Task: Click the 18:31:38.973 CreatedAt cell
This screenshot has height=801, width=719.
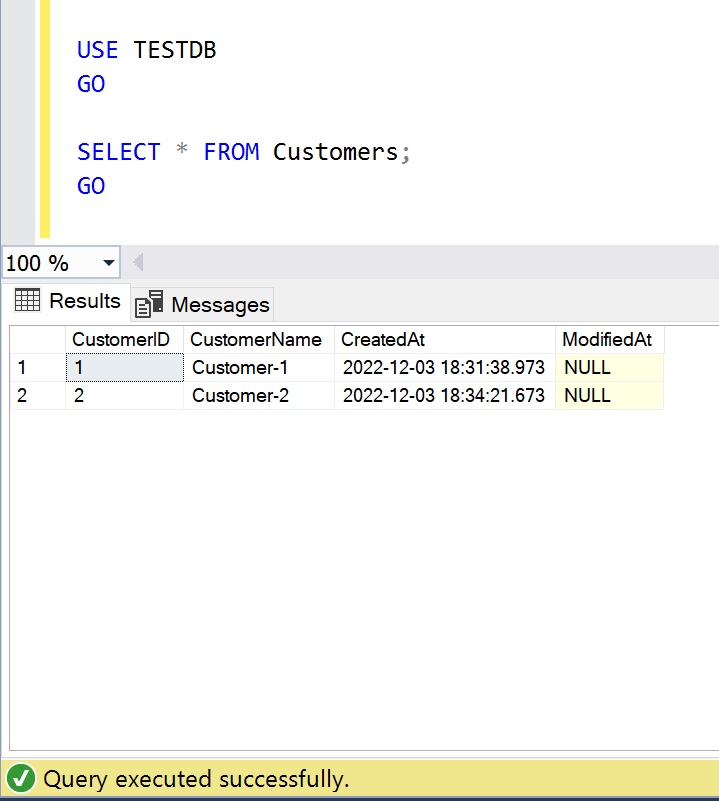Action: click(x=443, y=368)
